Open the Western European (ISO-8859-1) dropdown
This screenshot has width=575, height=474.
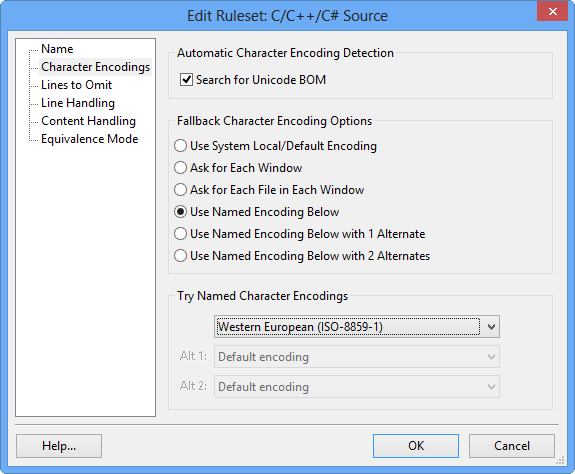point(356,327)
